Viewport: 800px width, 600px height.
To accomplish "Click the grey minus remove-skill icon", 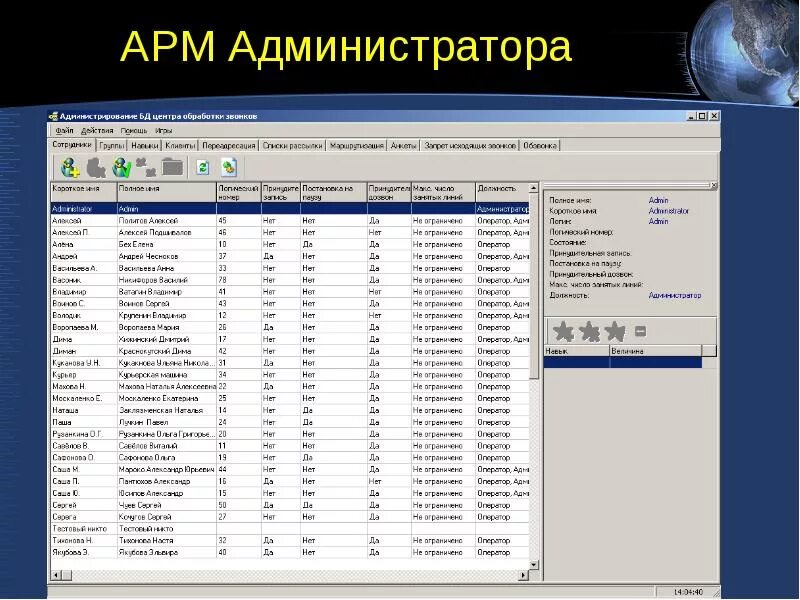I will (640, 332).
